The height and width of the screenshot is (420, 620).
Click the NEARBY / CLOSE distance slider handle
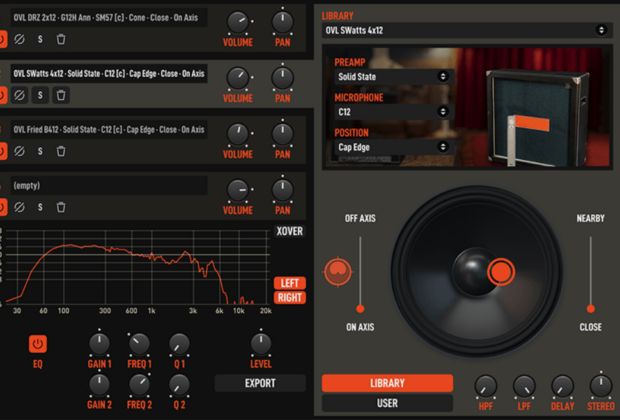[590, 308]
